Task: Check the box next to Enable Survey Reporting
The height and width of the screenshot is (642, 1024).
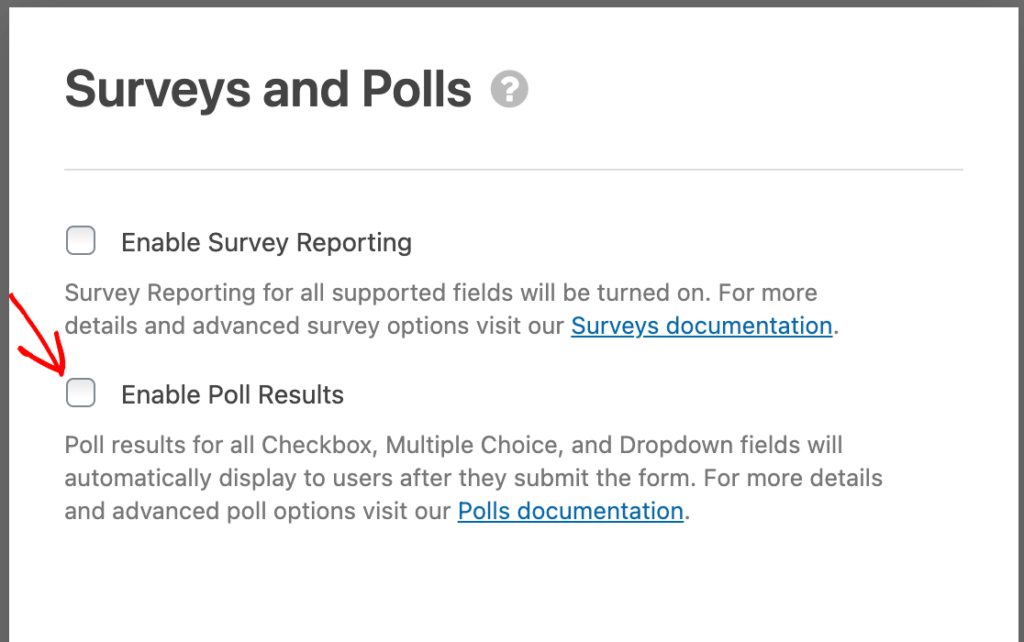Action: coord(80,240)
